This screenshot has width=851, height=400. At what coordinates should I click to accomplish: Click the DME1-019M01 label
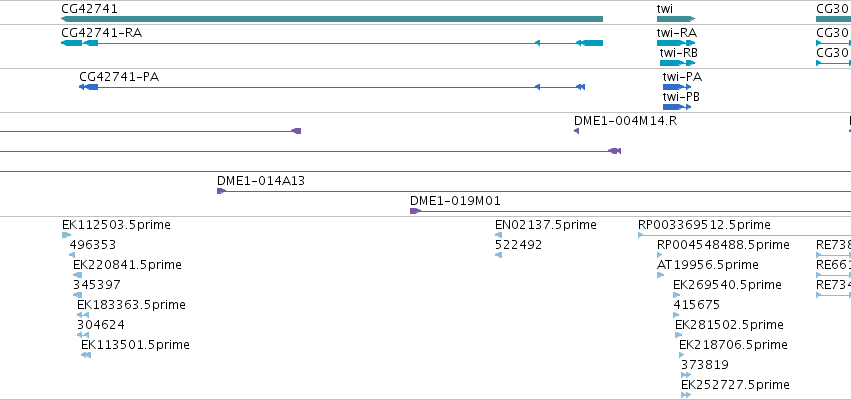tap(455, 201)
